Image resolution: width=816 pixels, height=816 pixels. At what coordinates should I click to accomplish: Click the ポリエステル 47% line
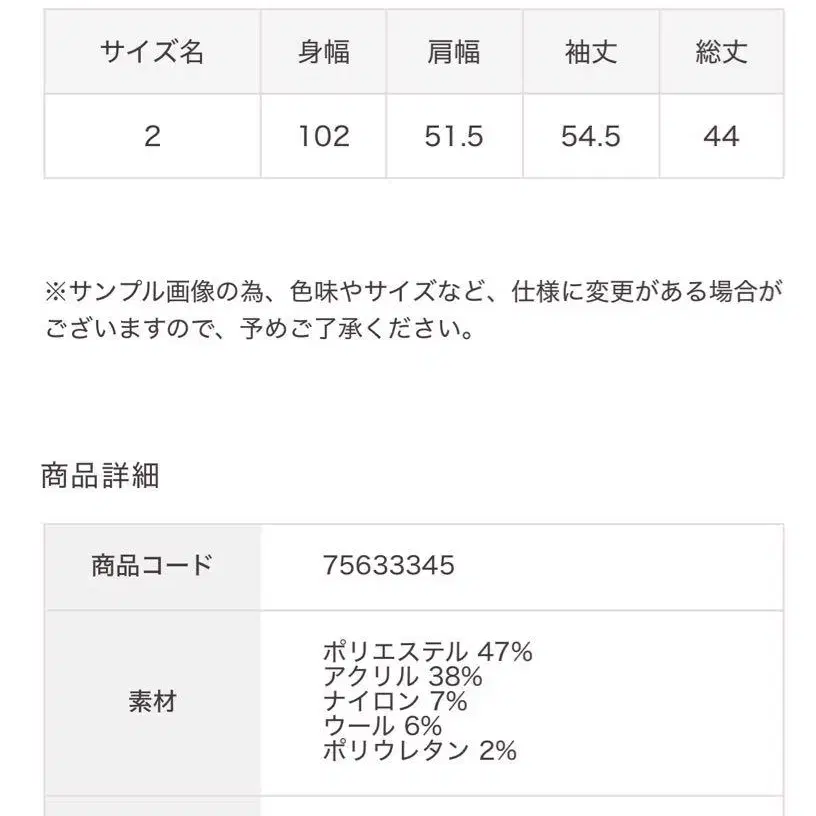point(427,653)
